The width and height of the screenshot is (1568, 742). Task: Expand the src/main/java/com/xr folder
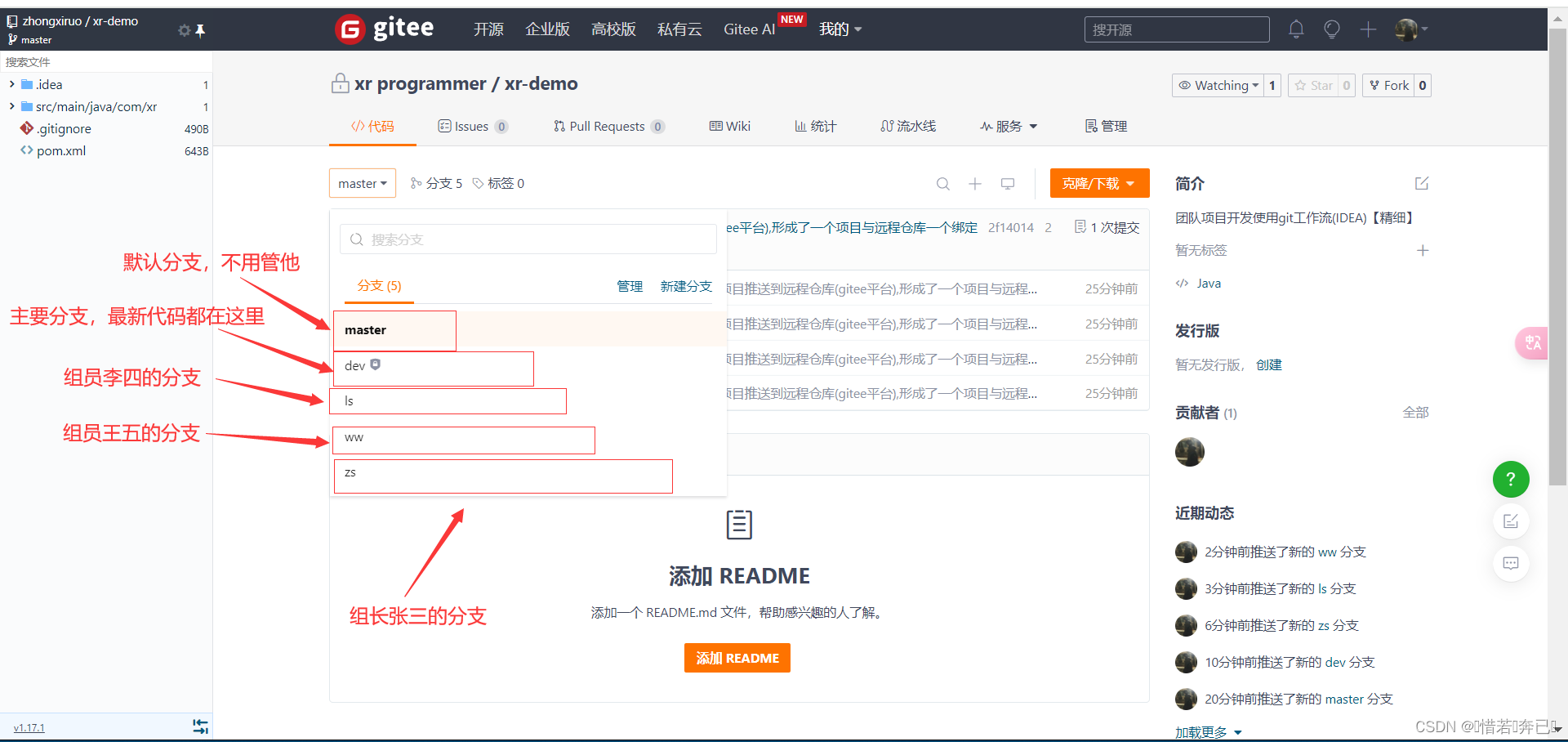[12, 106]
